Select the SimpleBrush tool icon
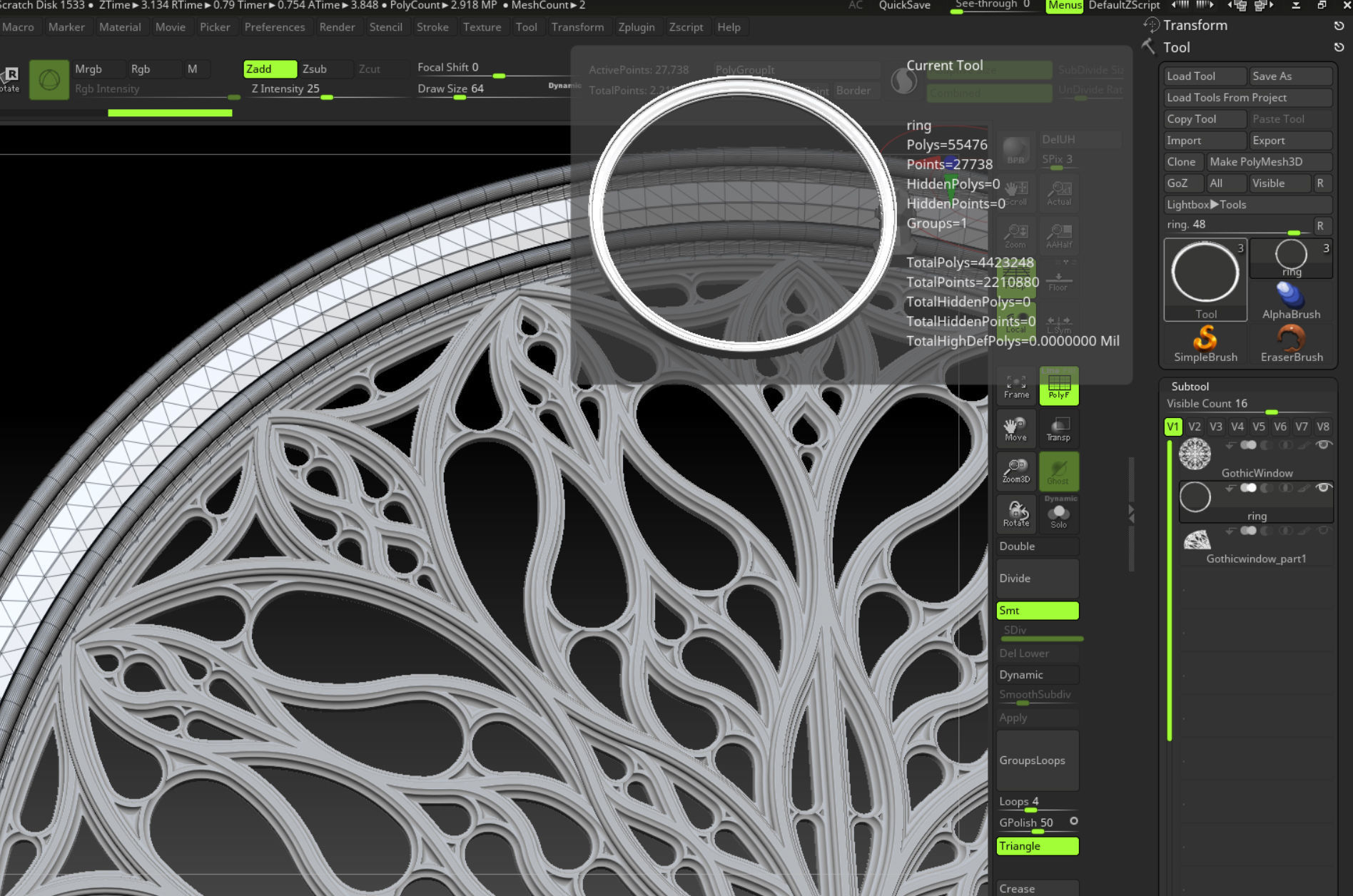The height and width of the screenshot is (896, 1353). pyautogui.click(x=1205, y=343)
